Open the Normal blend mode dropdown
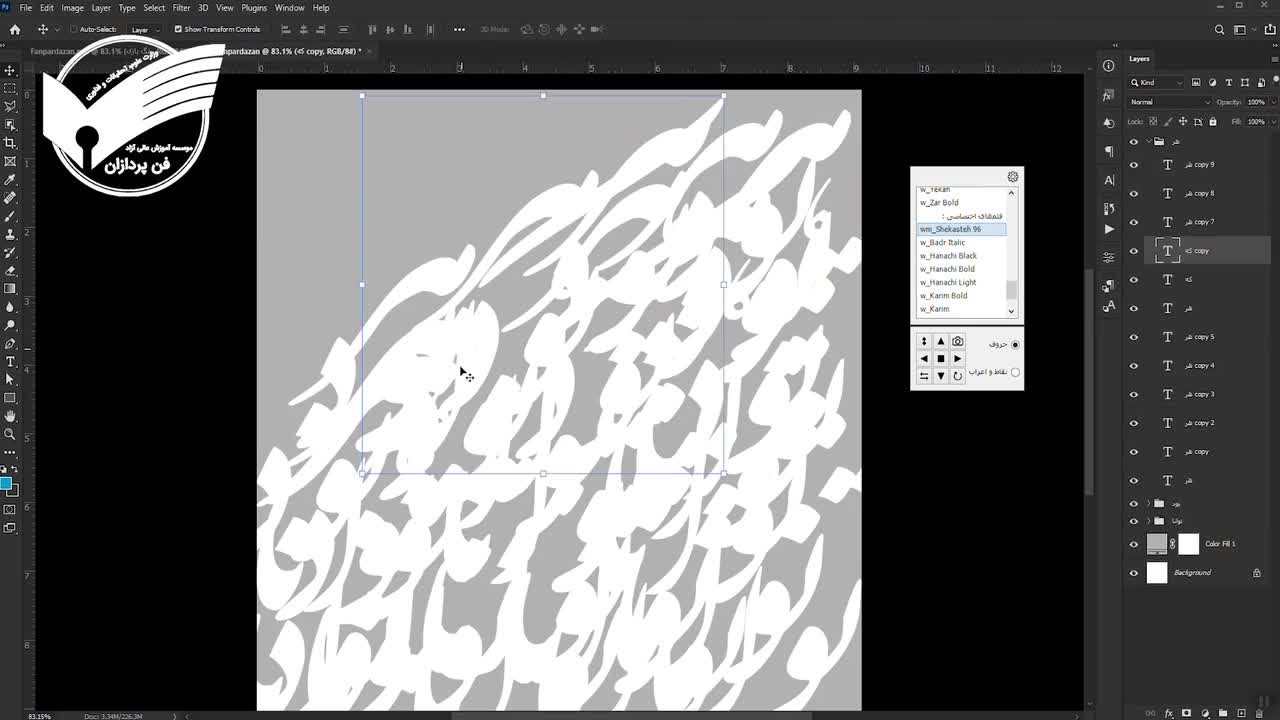The width and height of the screenshot is (1280, 720). tap(1168, 102)
